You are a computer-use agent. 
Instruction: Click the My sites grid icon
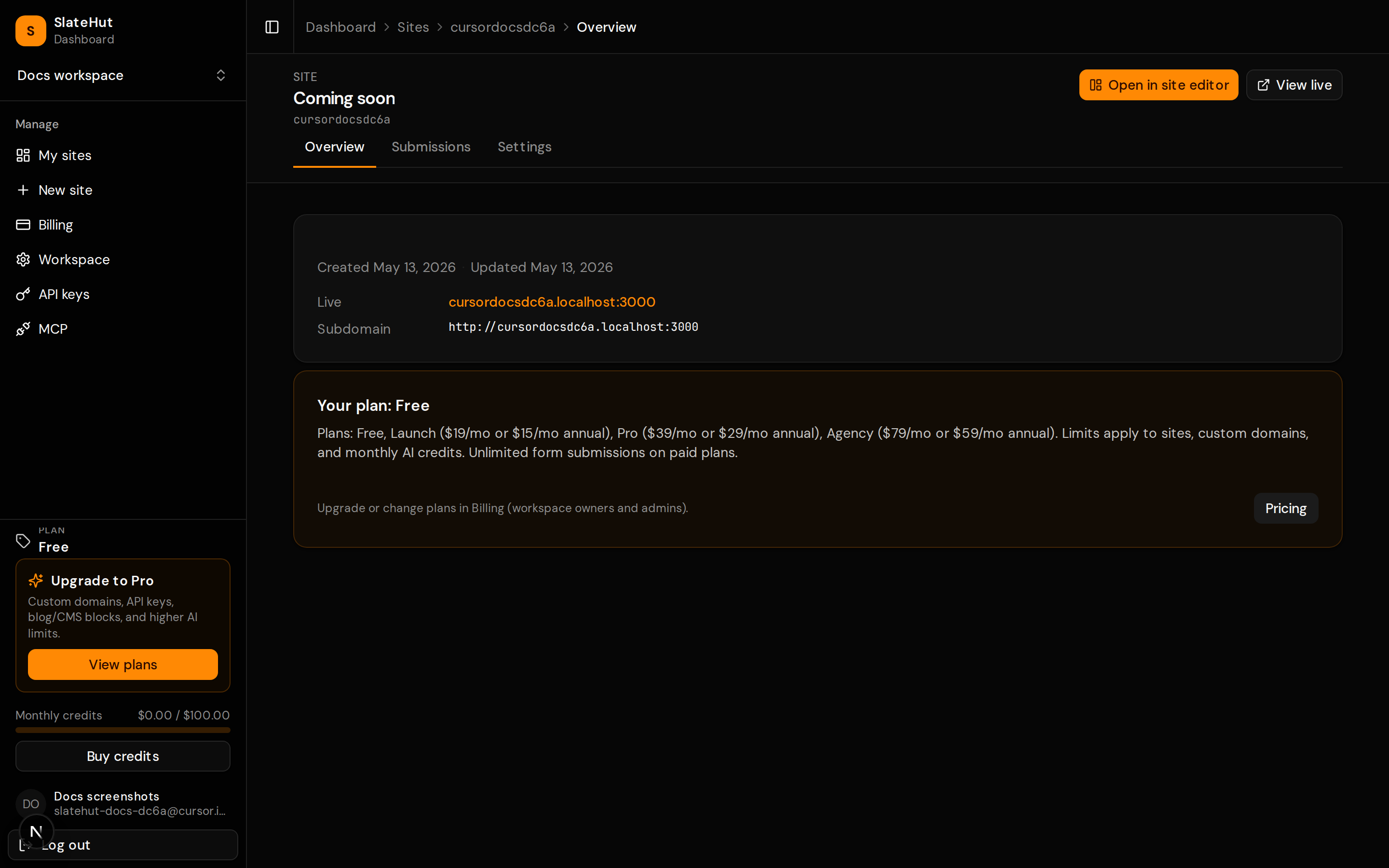point(23,156)
